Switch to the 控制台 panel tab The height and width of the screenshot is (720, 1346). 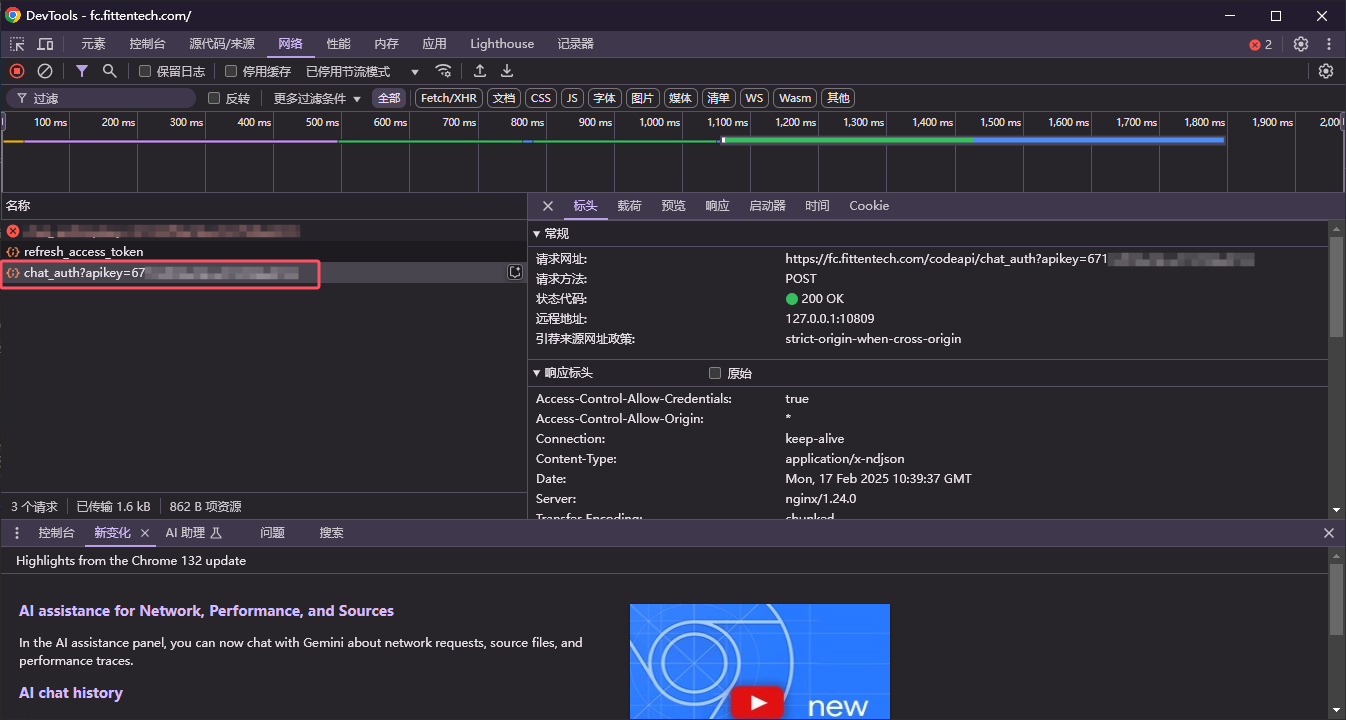click(147, 44)
